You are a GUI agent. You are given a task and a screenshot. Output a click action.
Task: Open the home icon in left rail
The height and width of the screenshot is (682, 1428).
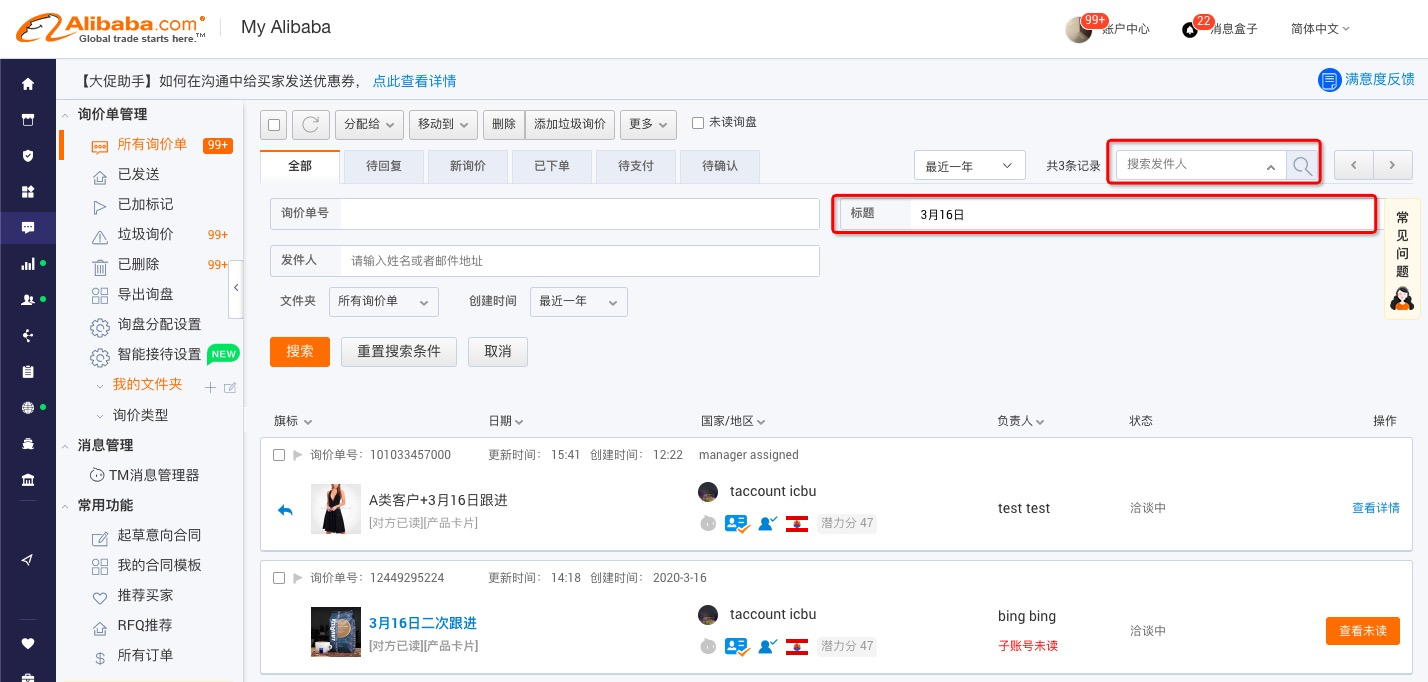pos(28,84)
